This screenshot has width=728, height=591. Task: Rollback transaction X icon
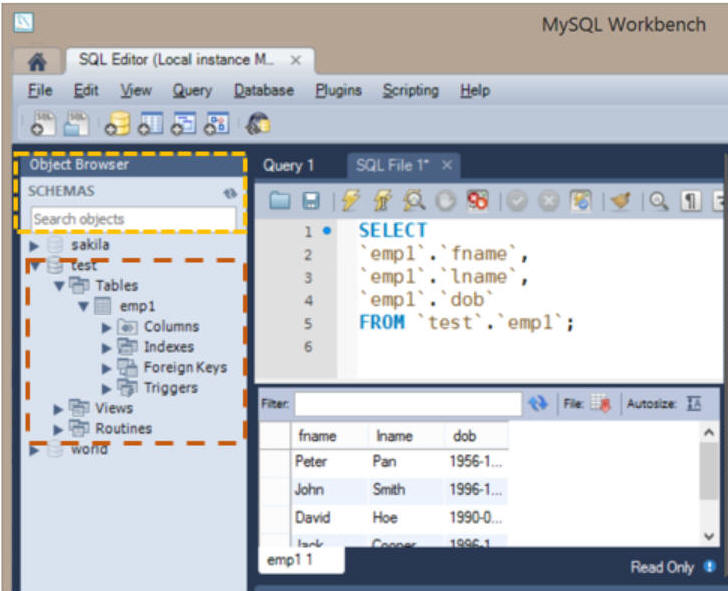[548, 201]
